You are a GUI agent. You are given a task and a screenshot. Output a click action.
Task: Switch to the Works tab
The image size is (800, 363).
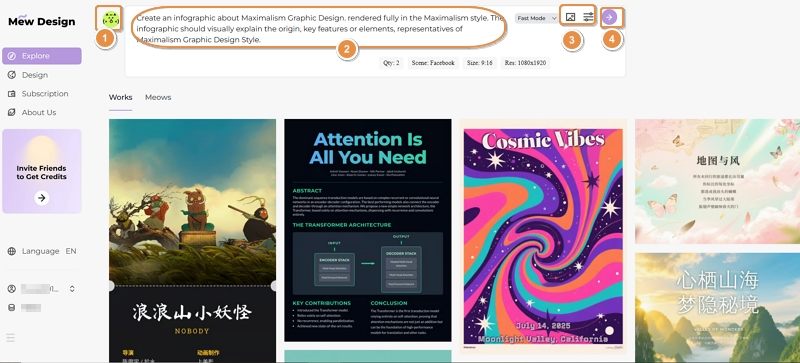pyautogui.click(x=120, y=97)
